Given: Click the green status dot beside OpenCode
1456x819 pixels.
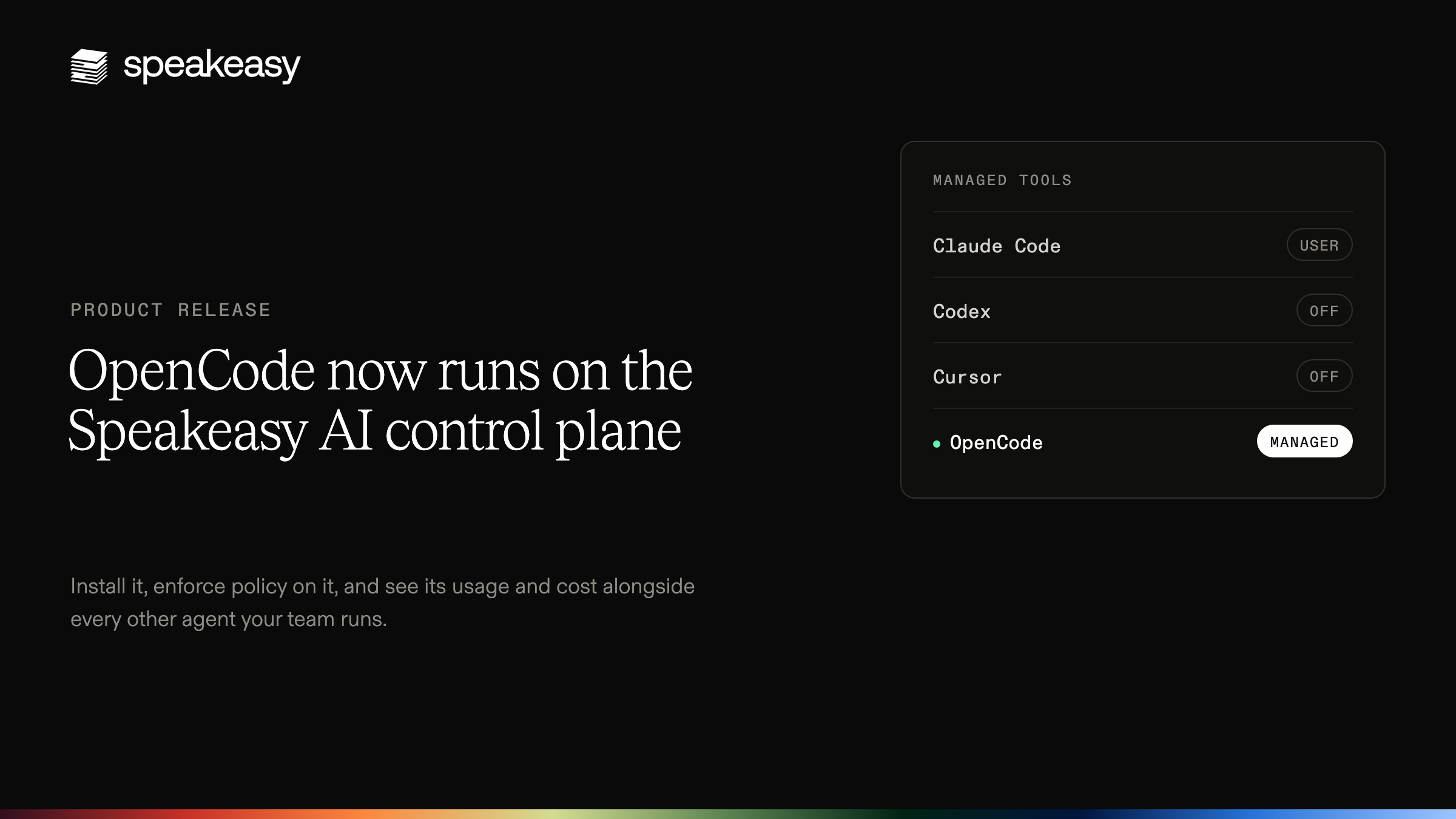Looking at the screenshot, I should tap(937, 444).
